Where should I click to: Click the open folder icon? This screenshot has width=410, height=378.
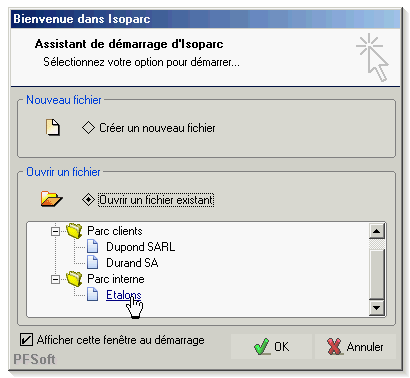pos(51,199)
